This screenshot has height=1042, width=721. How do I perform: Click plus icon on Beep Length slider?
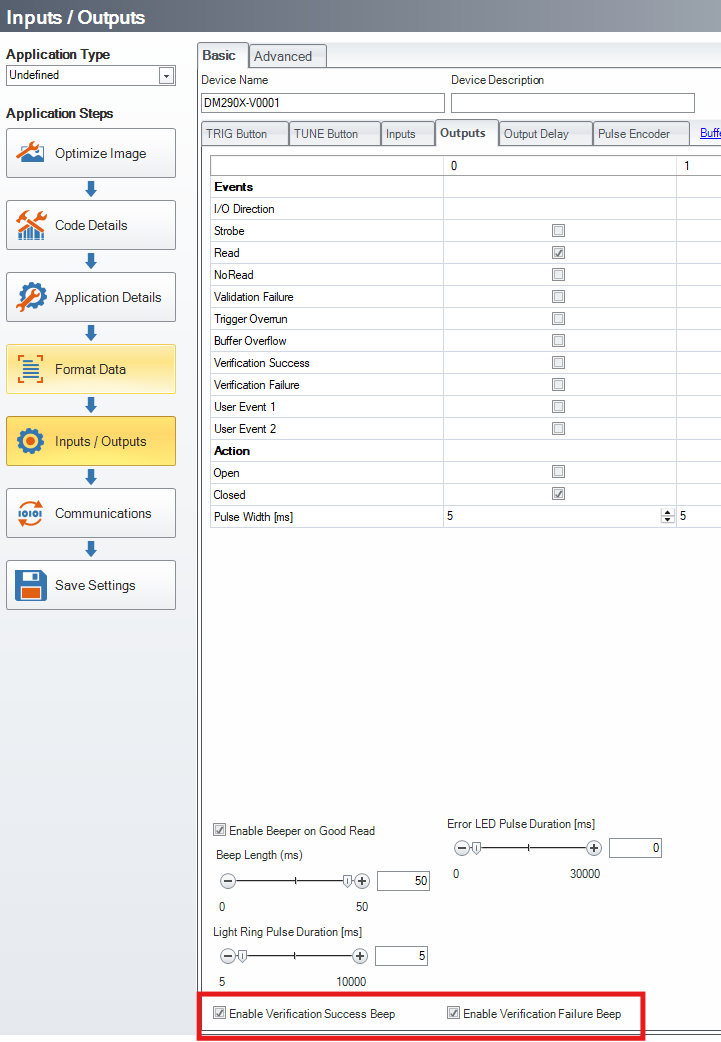362,881
